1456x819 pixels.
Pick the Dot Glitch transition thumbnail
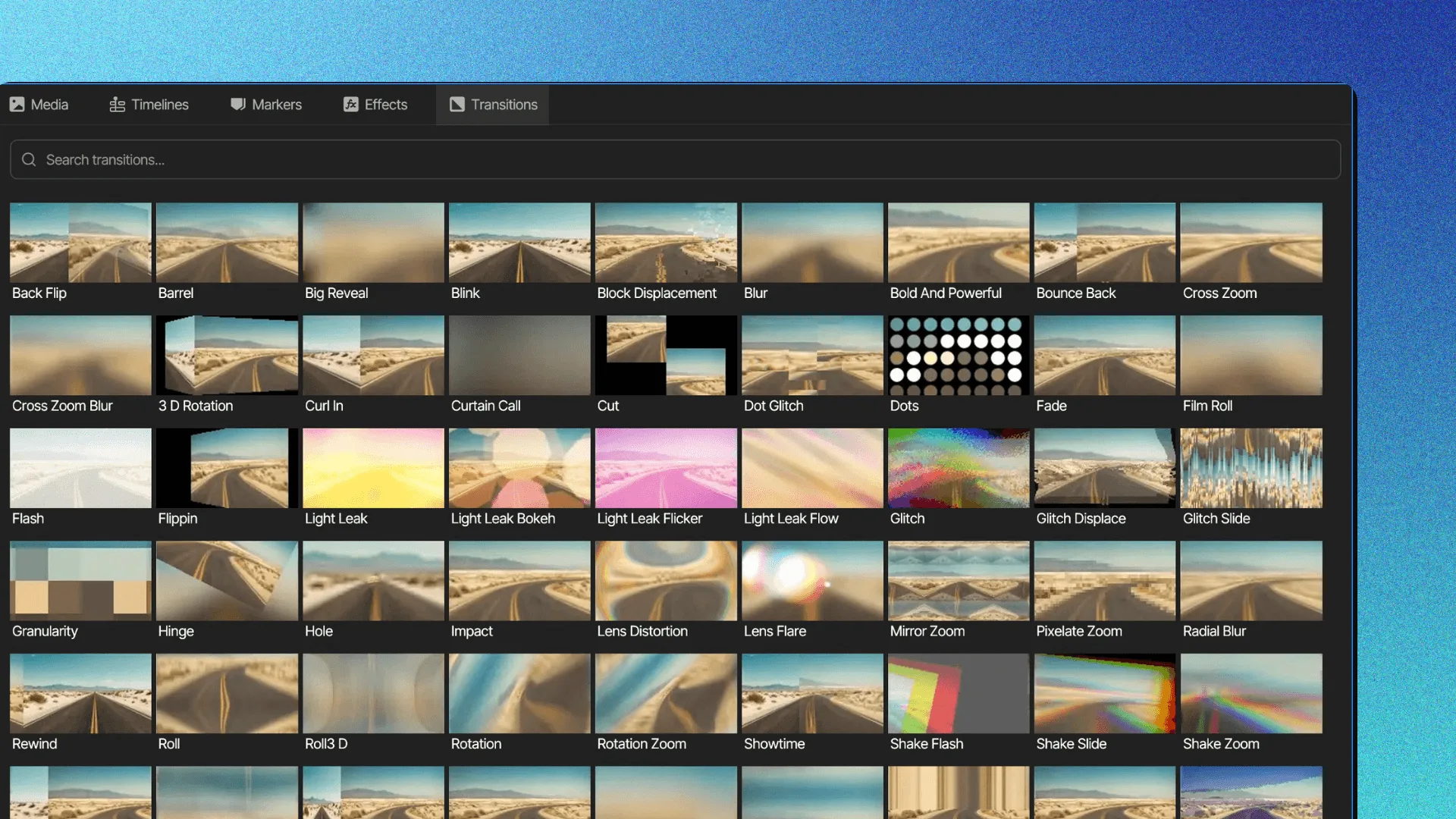coord(812,355)
